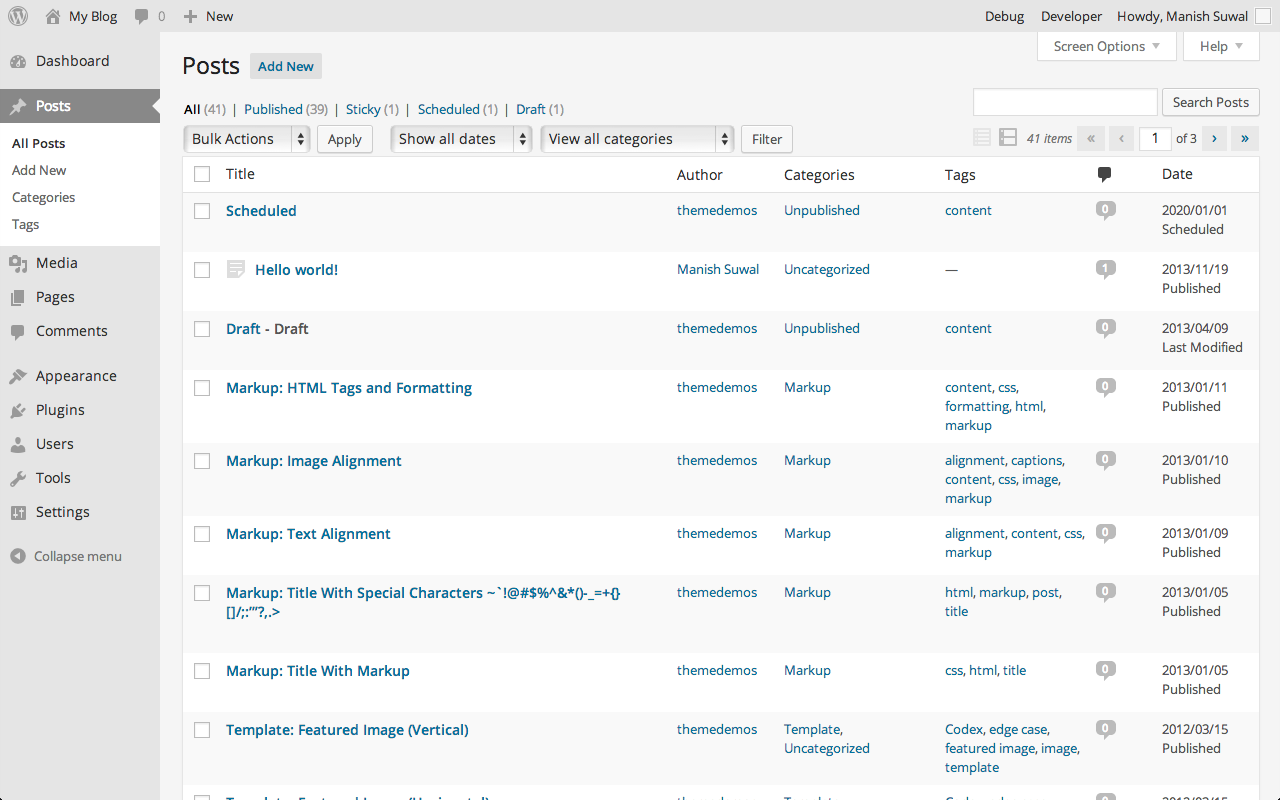The height and width of the screenshot is (800, 1280).
Task: Focus the search posts text field
Action: [1065, 102]
